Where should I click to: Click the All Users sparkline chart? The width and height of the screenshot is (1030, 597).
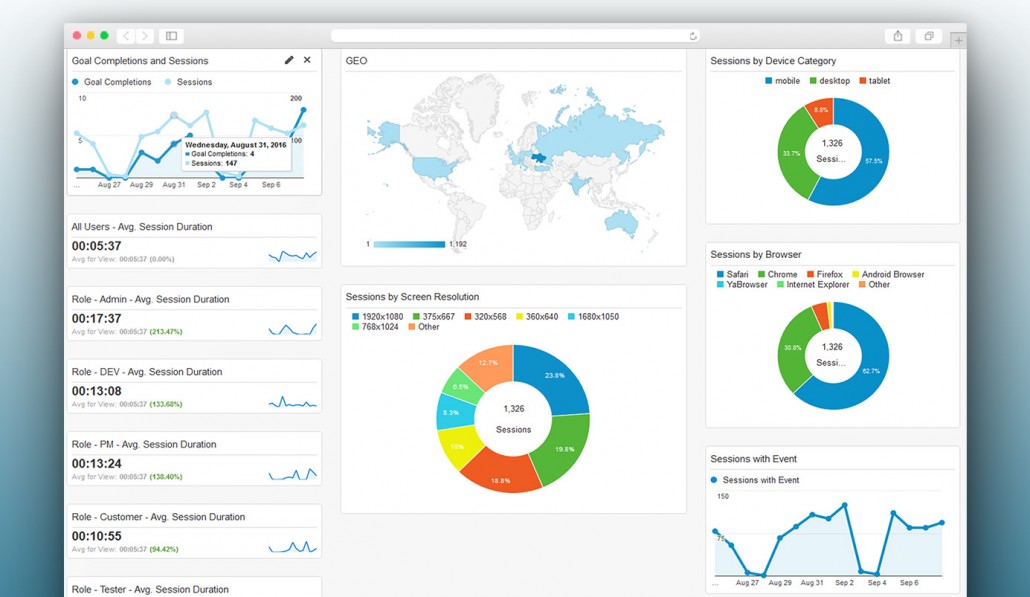(x=292, y=255)
